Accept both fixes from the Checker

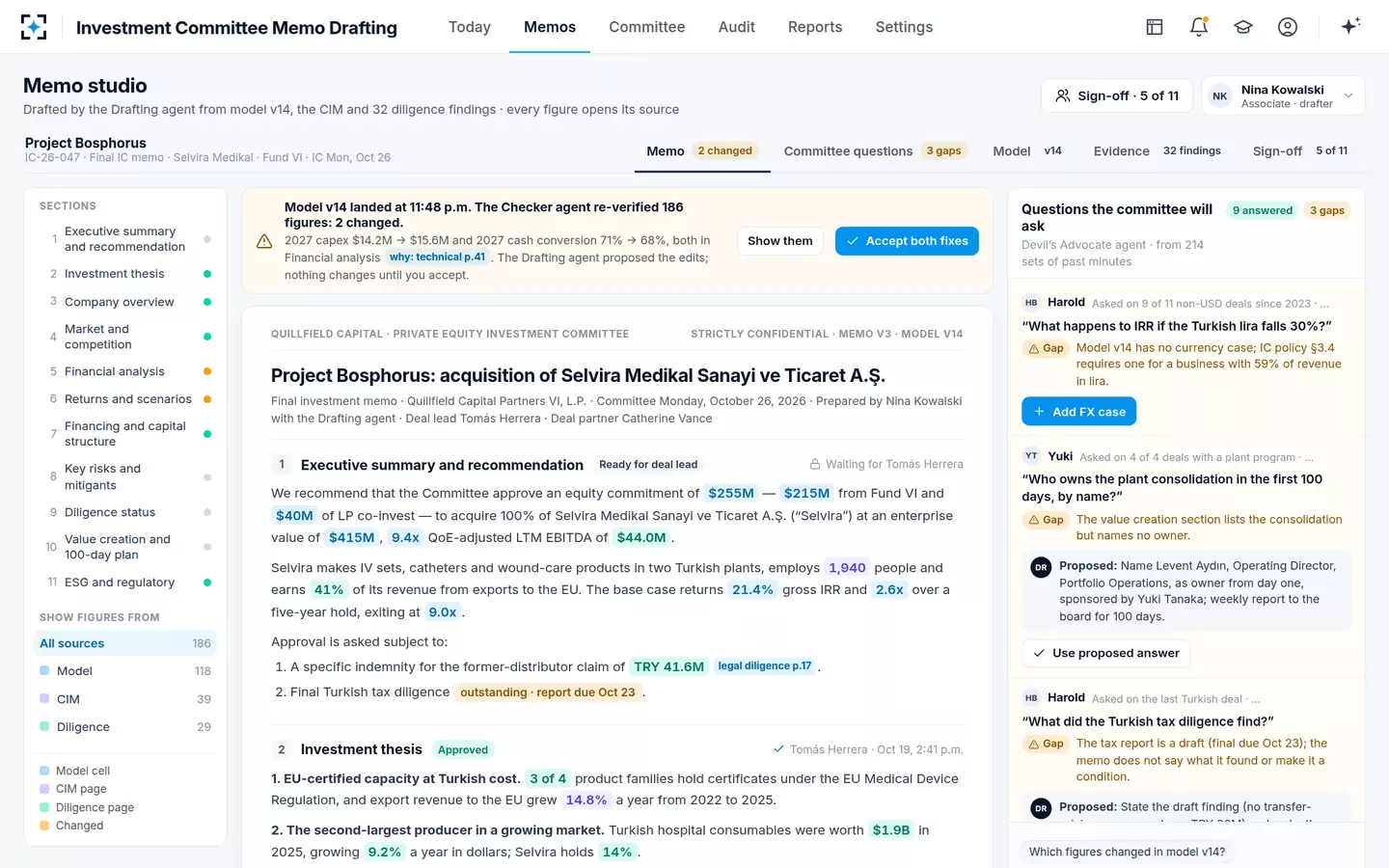pos(907,241)
